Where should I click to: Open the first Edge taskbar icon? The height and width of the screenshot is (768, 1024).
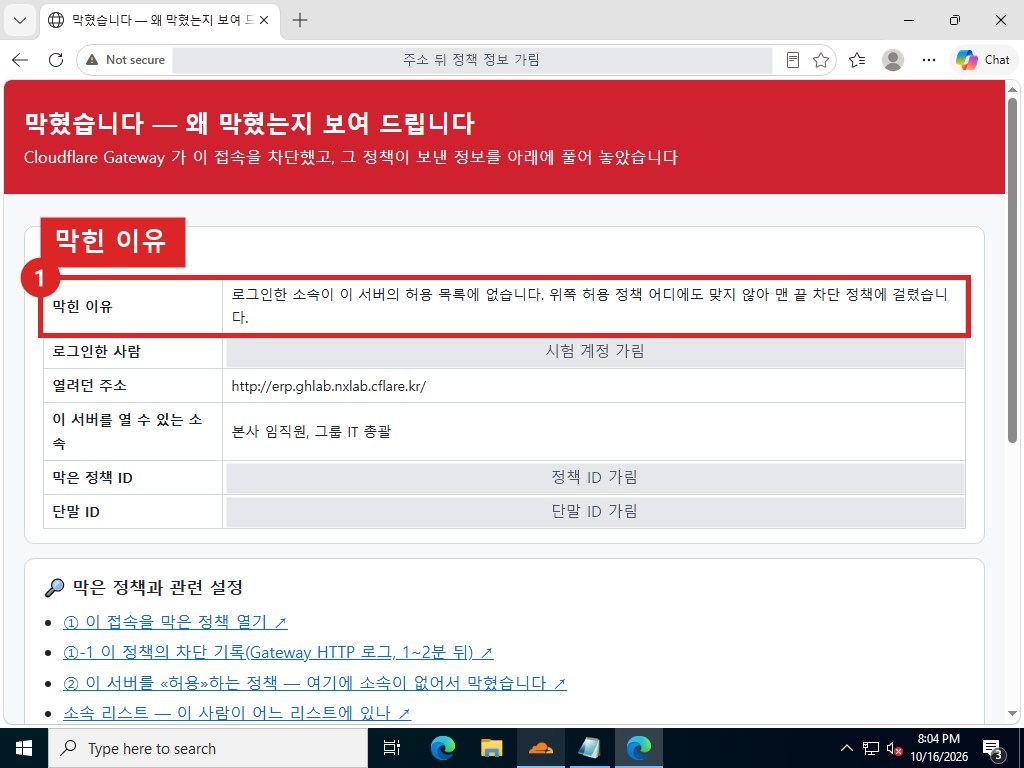442,748
